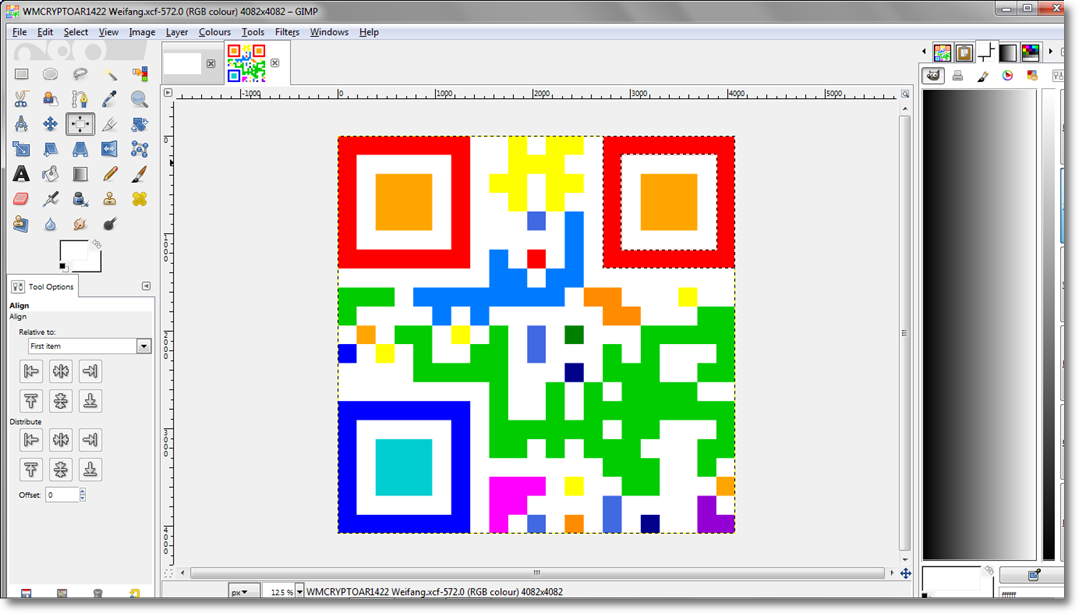Select the Flip tool
The width and height of the screenshot is (1080, 615).
pyautogui.click(x=110, y=149)
